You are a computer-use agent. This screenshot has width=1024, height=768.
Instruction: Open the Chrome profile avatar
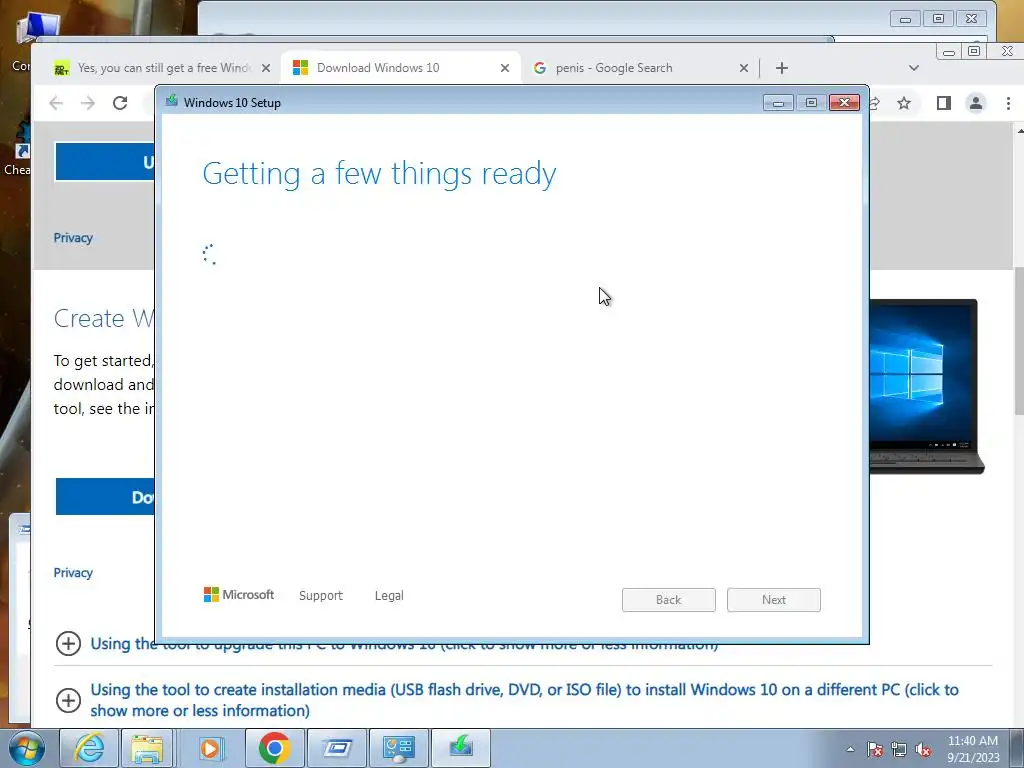(x=976, y=103)
